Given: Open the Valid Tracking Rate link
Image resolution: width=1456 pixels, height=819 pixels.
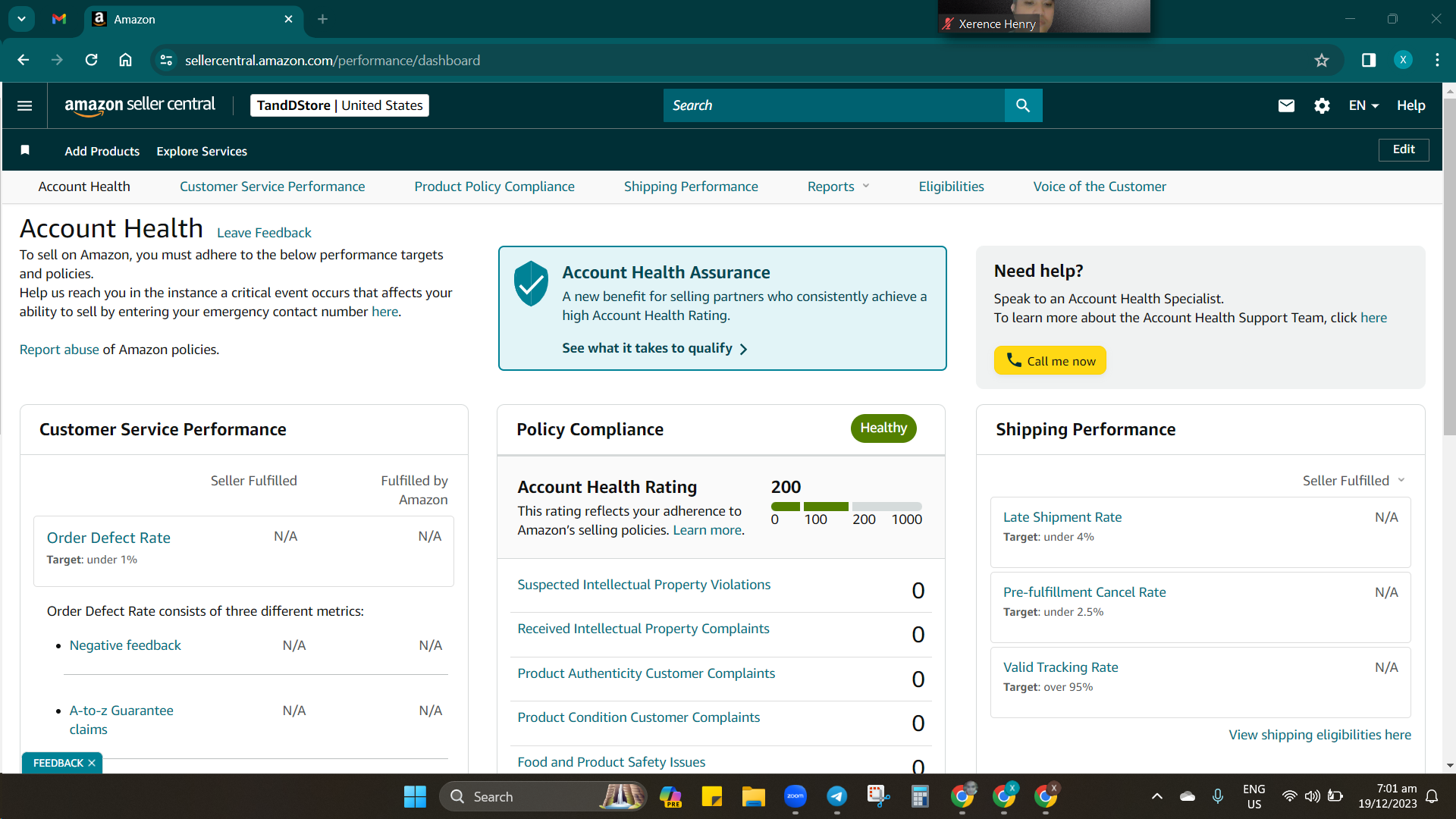Looking at the screenshot, I should click(1060, 667).
